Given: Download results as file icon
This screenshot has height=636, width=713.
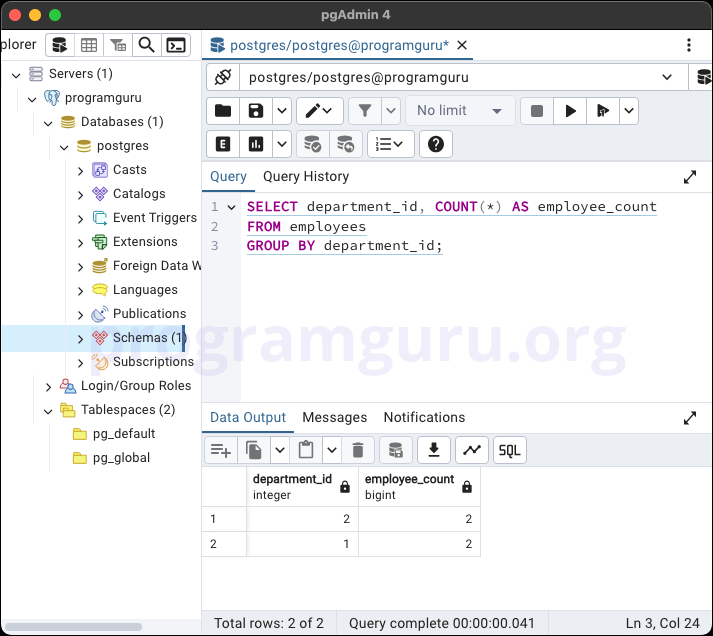Looking at the screenshot, I should tap(434, 450).
